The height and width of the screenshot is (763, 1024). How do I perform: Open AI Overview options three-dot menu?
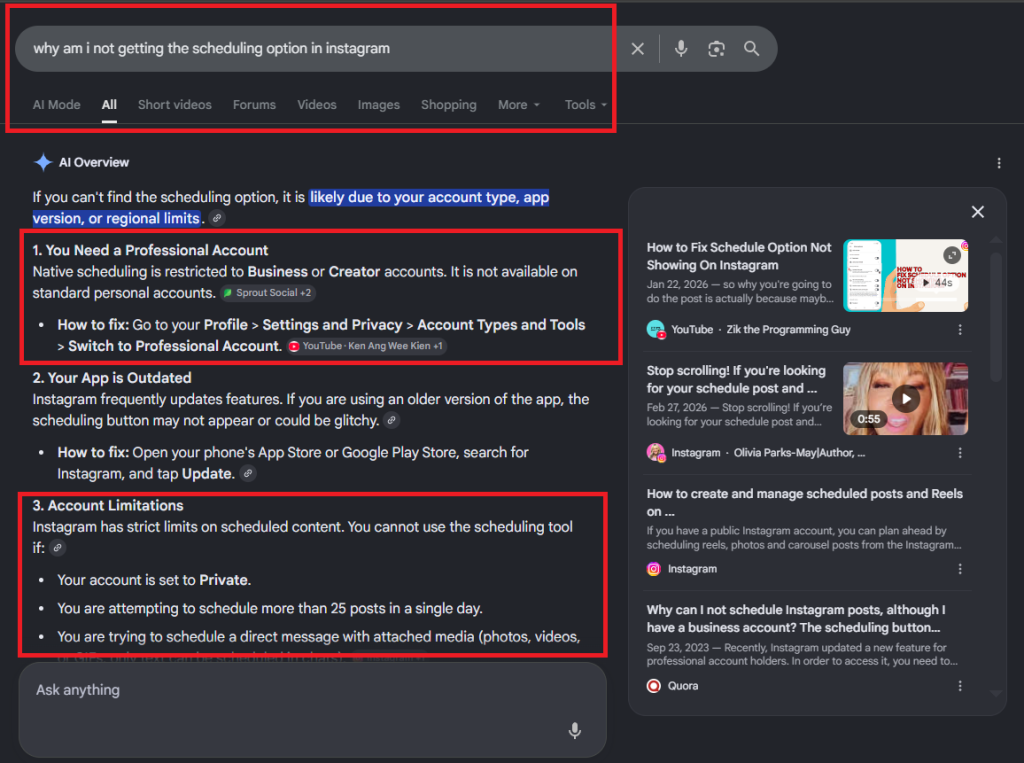[x=999, y=163]
